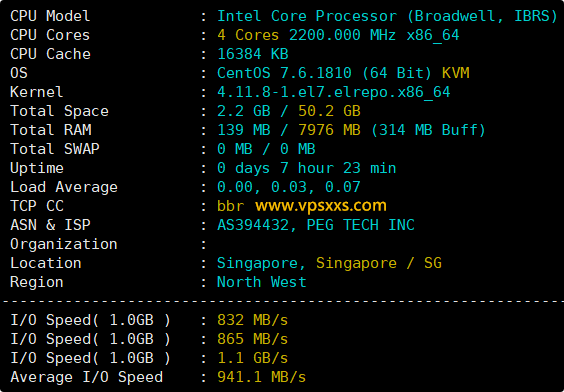Select location 'Singapore, Singapore / SG'

pos(329,264)
